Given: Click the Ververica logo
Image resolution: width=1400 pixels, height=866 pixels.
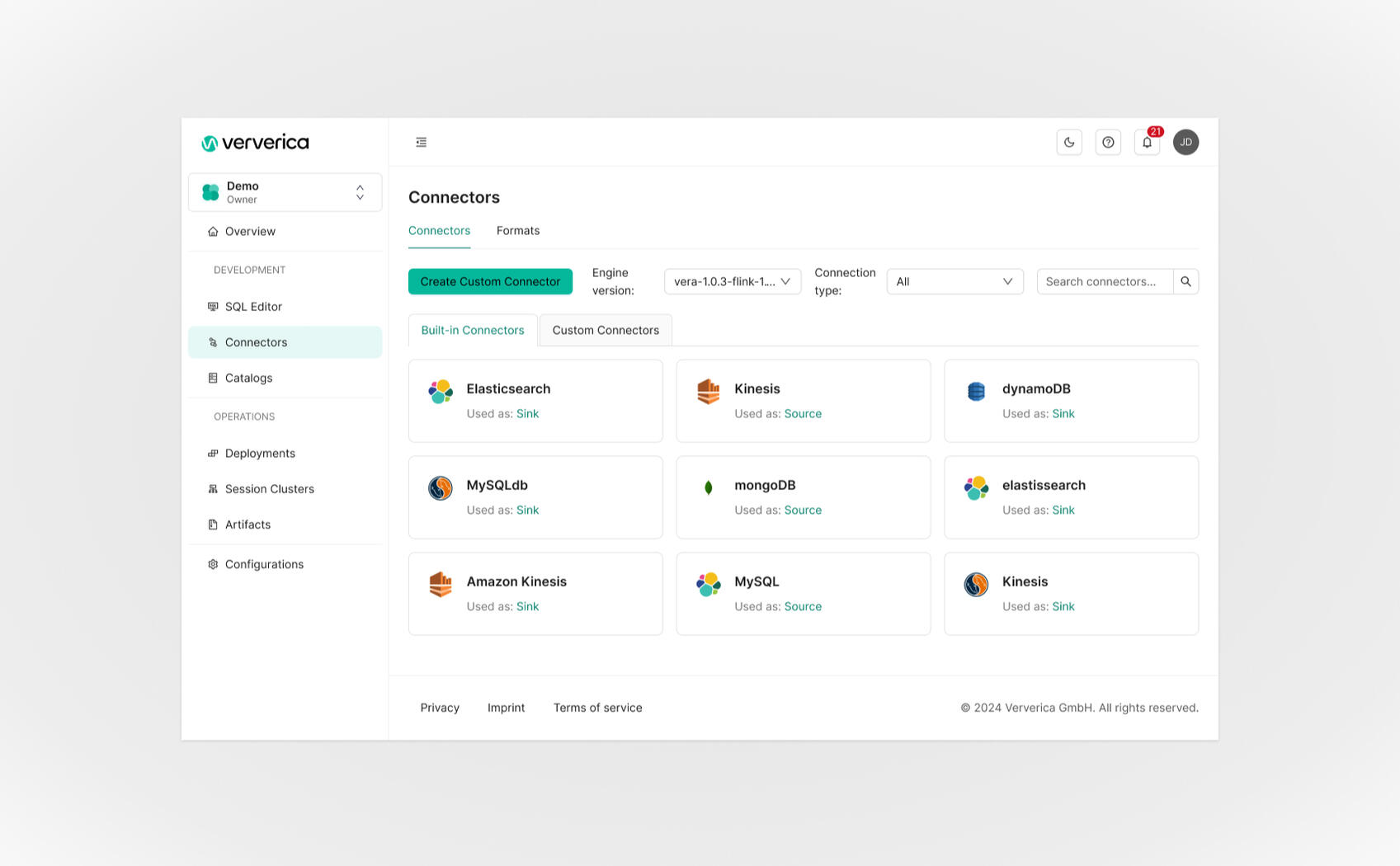Looking at the screenshot, I should [255, 143].
